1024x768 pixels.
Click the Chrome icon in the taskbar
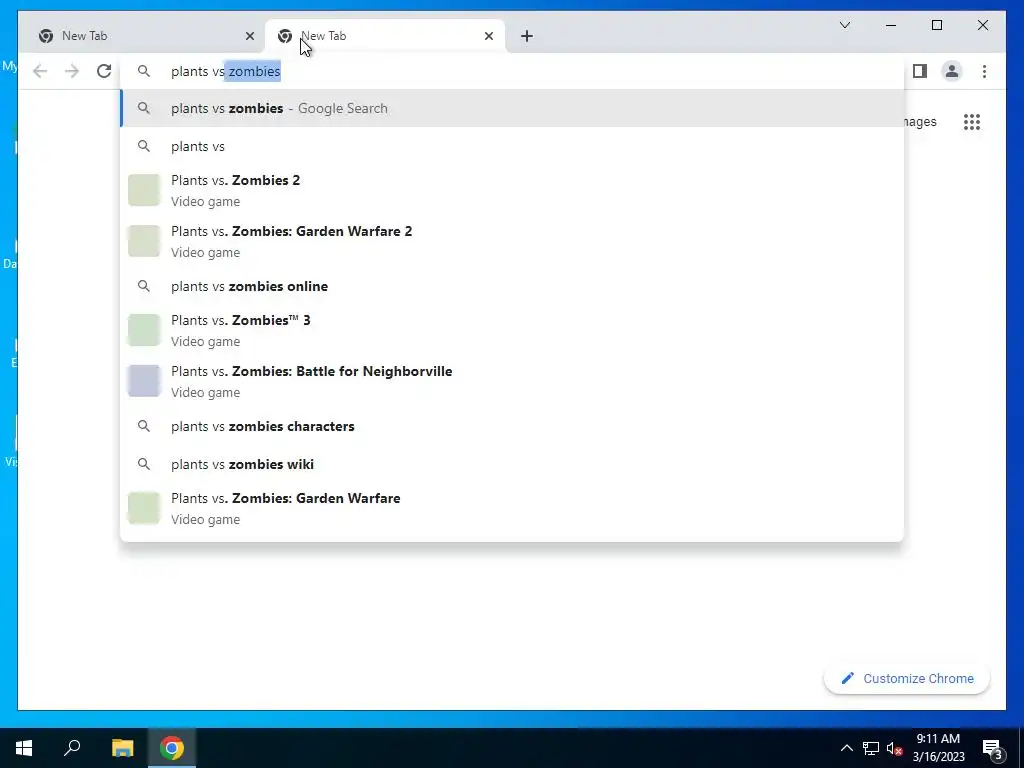point(172,748)
